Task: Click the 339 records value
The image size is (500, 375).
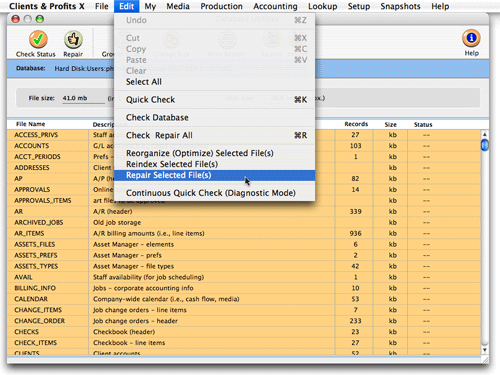Action: [355, 212]
